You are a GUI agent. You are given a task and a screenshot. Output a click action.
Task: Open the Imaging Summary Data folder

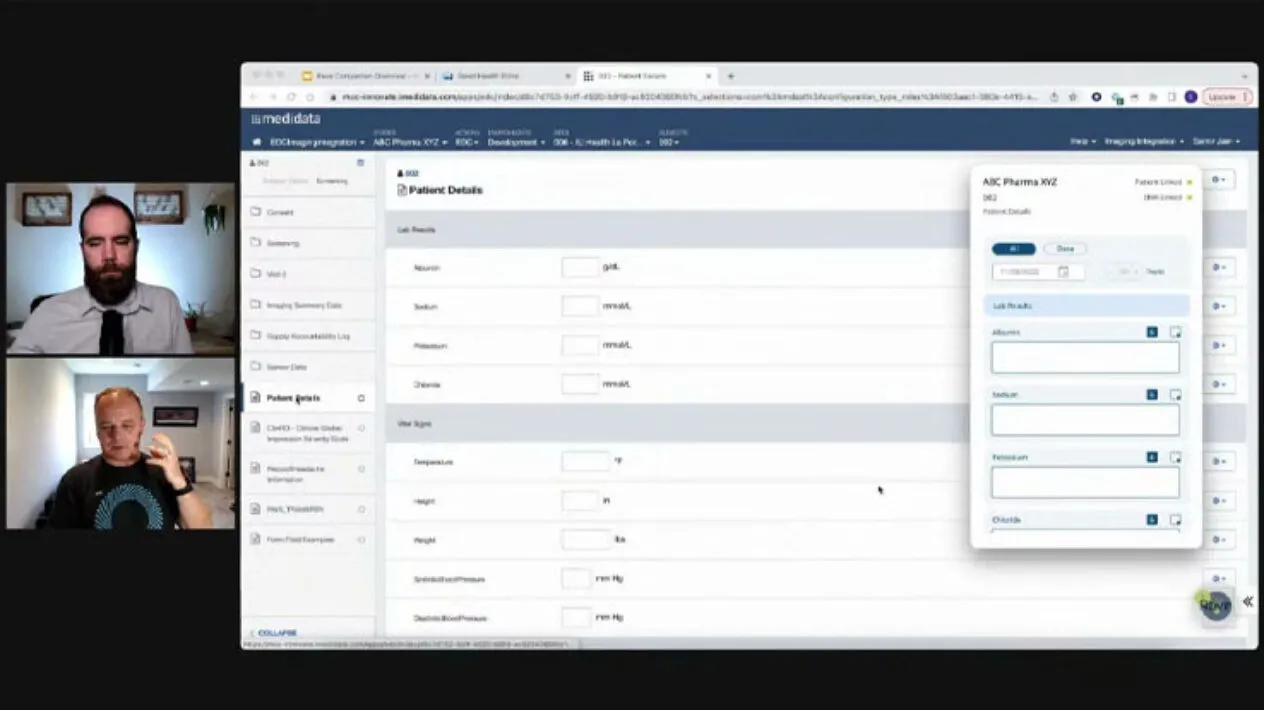pos(303,305)
